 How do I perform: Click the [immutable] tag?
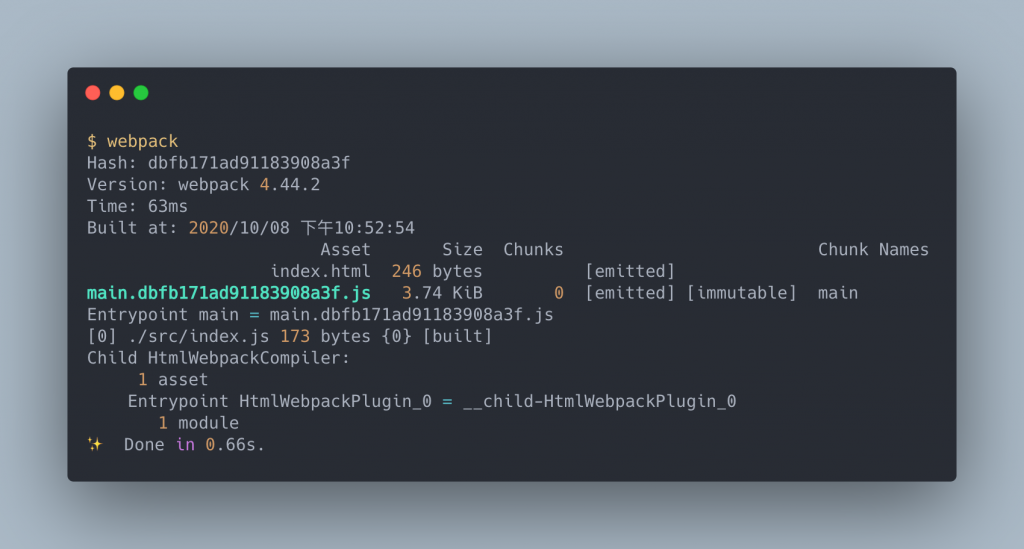click(x=742, y=293)
